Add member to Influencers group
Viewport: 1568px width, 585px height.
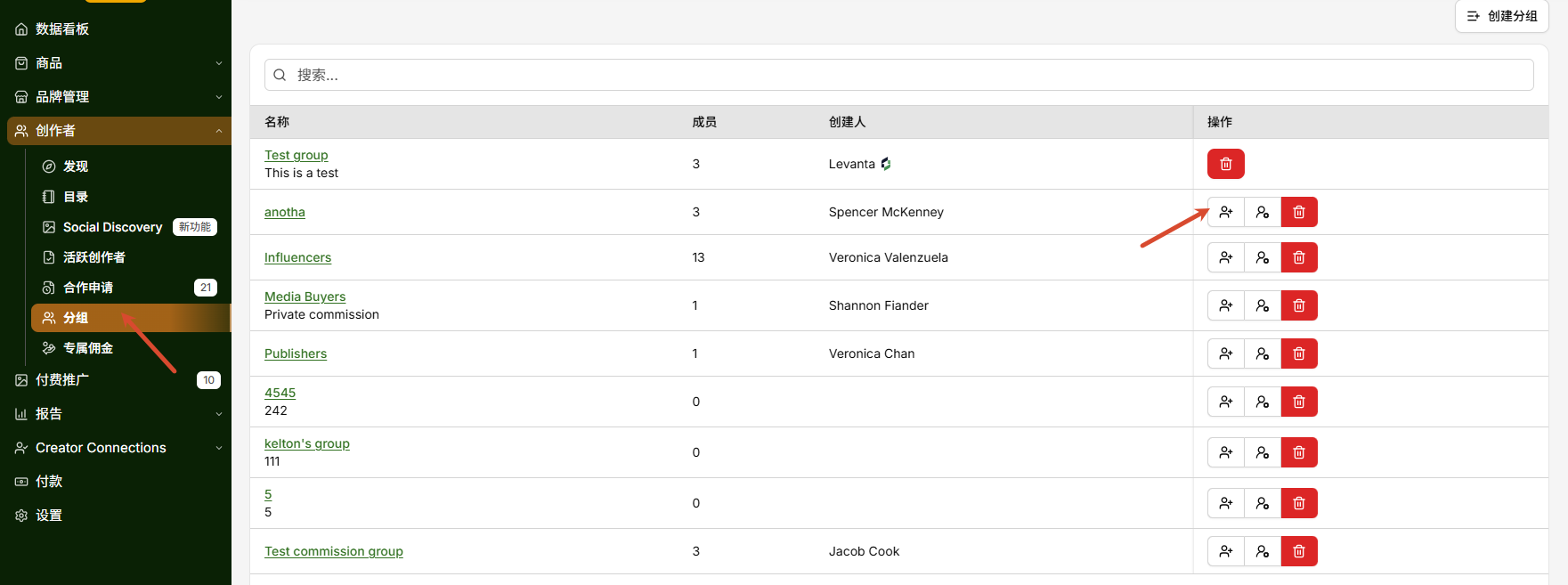point(1226,257)
